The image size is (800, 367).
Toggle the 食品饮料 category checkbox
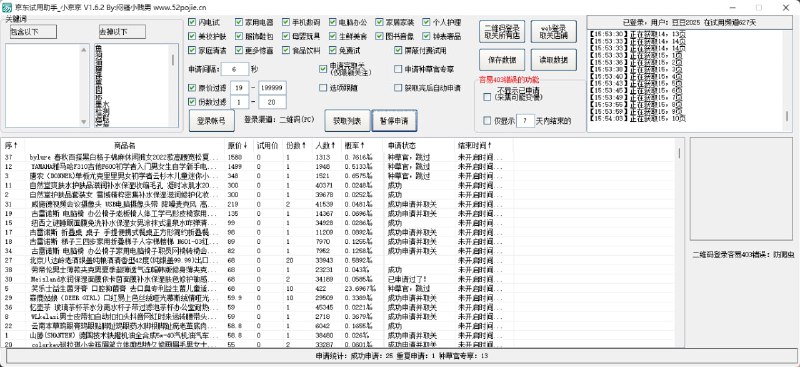[x=286, y=51]
